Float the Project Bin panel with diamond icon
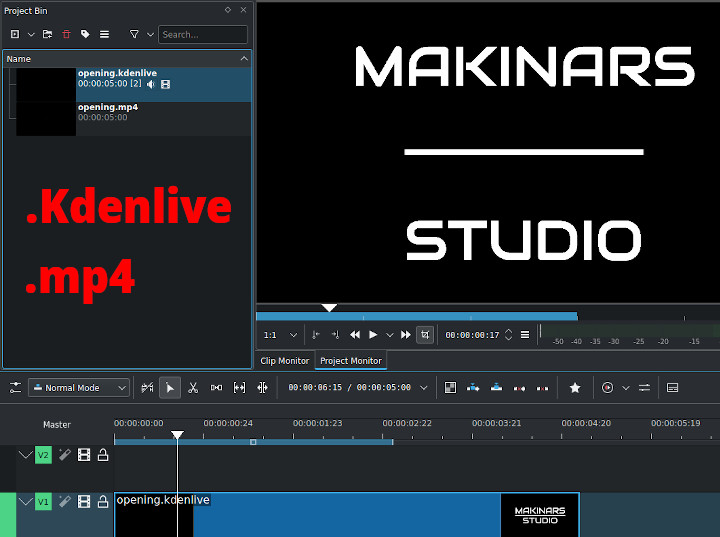This screenshot has width=720, height=537. coord(228,10)
